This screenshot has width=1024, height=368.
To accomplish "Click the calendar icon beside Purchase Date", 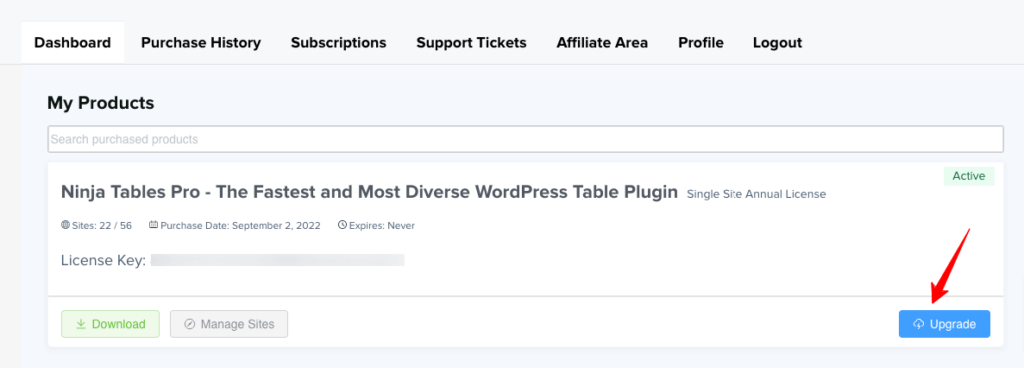I will coord(153,225).
